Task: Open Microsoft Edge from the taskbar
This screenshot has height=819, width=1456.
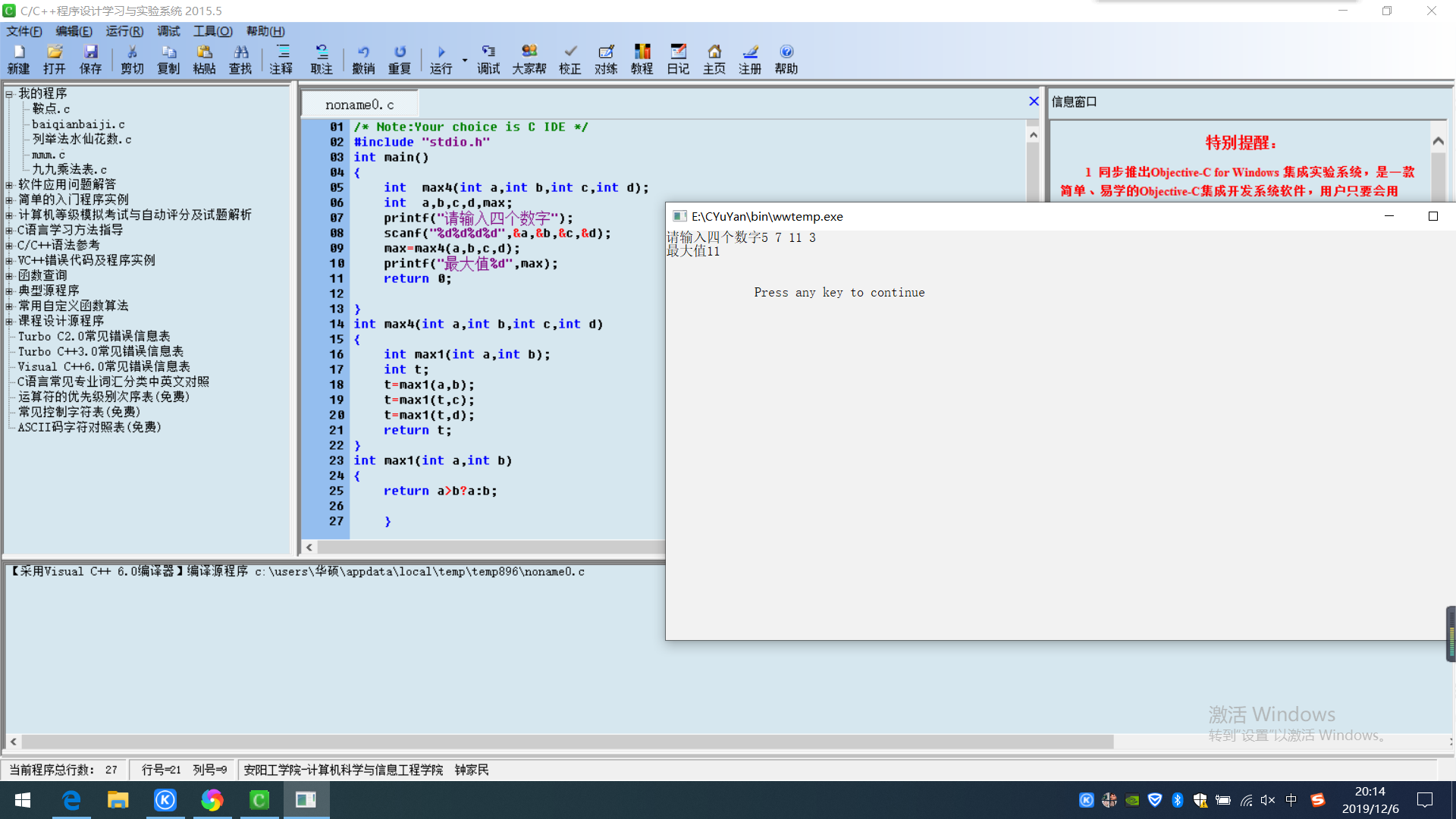Action: click(x=71, y=800)
